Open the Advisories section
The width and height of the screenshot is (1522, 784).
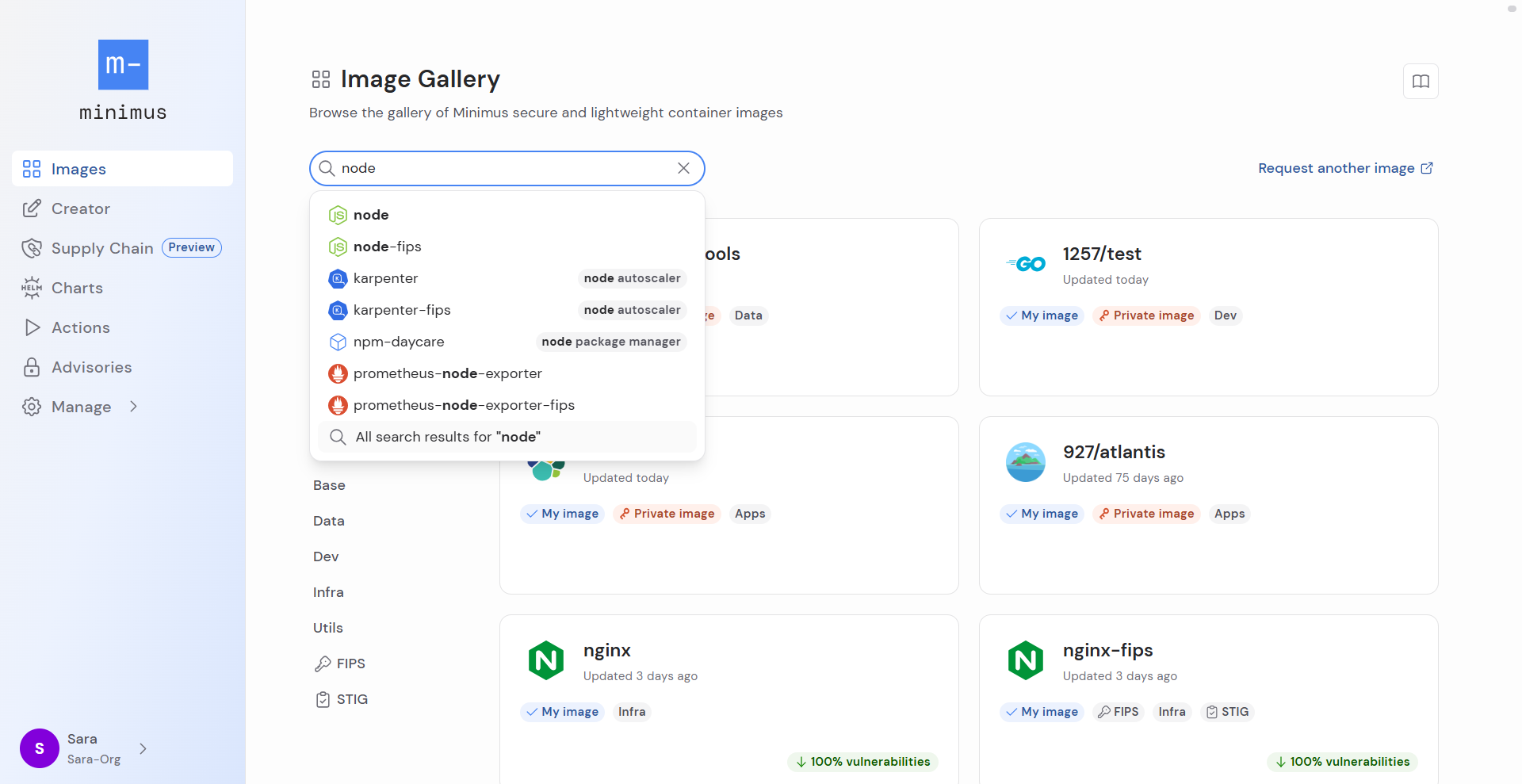coord(92,367)
